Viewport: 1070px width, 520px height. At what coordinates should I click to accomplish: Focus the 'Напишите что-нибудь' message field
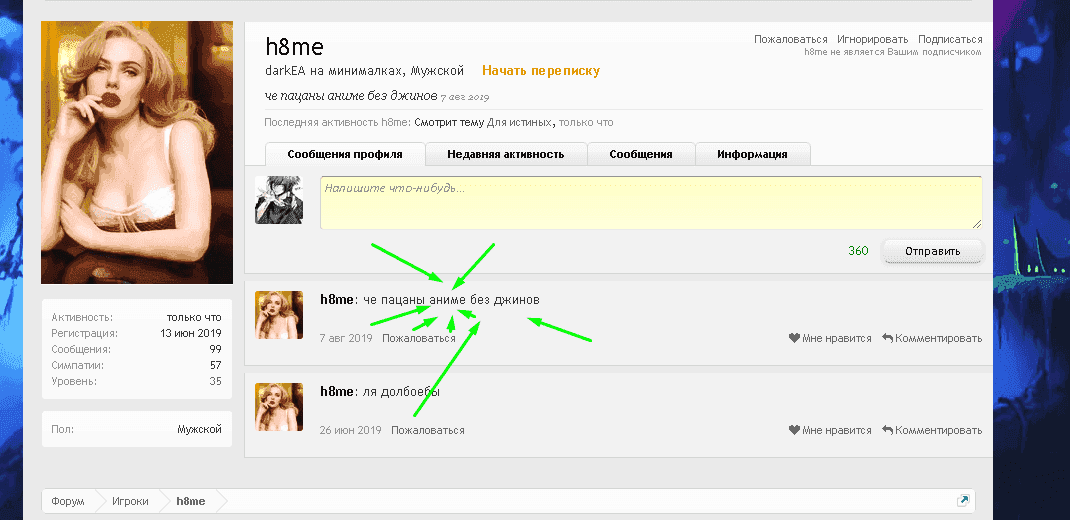(650, 203)
